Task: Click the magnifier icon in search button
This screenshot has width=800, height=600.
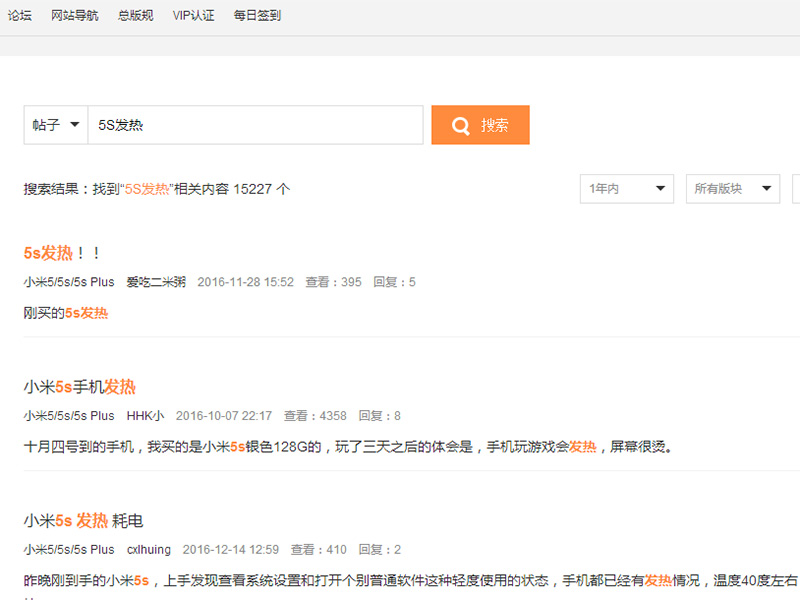Action: pyautogui.click(x=460, y=126)
